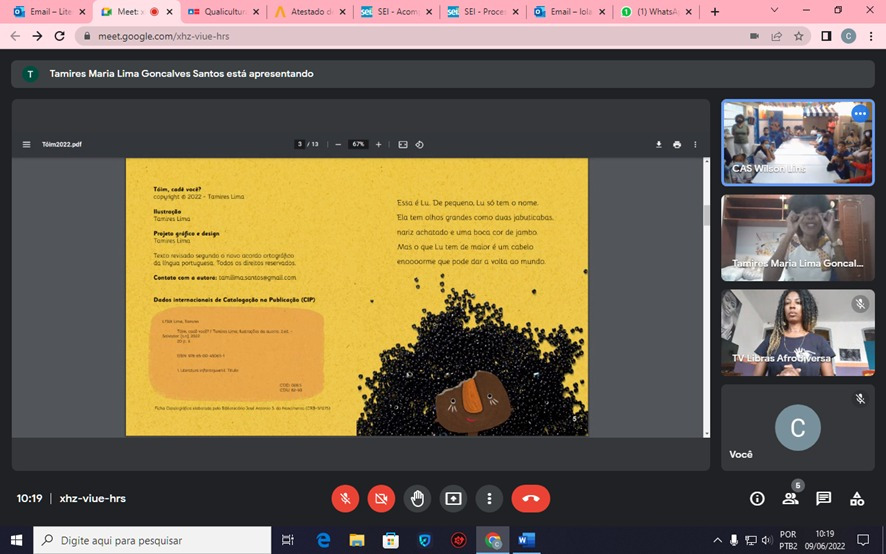This screenshot has height=554, width=886.
Task: Select your own 'Você' tile
Action: point(797,427)
